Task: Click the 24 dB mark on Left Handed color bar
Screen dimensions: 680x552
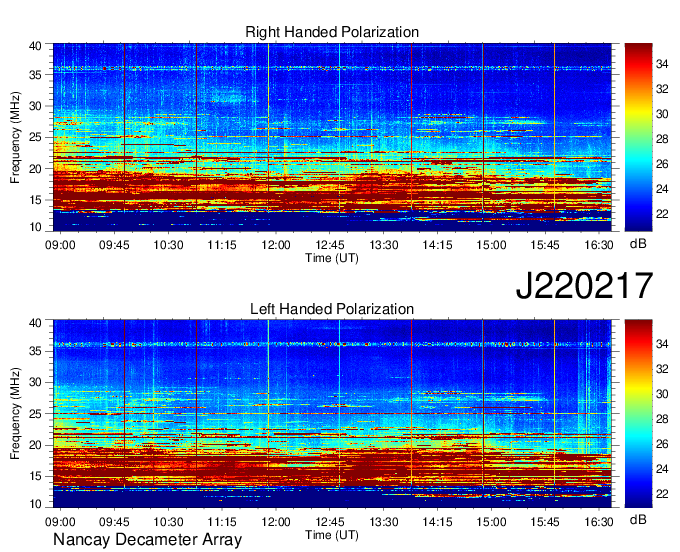Action: coord(662,469)
